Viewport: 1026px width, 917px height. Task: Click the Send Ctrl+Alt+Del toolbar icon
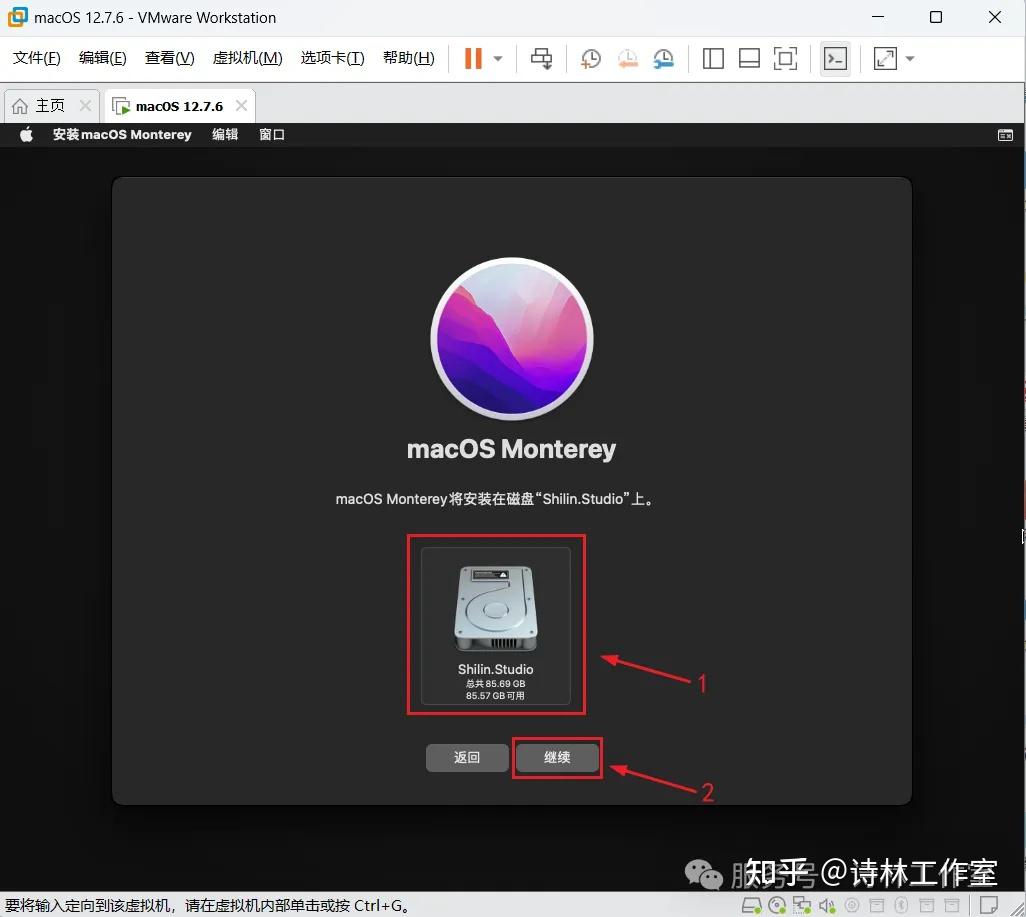tap(541, 58)
